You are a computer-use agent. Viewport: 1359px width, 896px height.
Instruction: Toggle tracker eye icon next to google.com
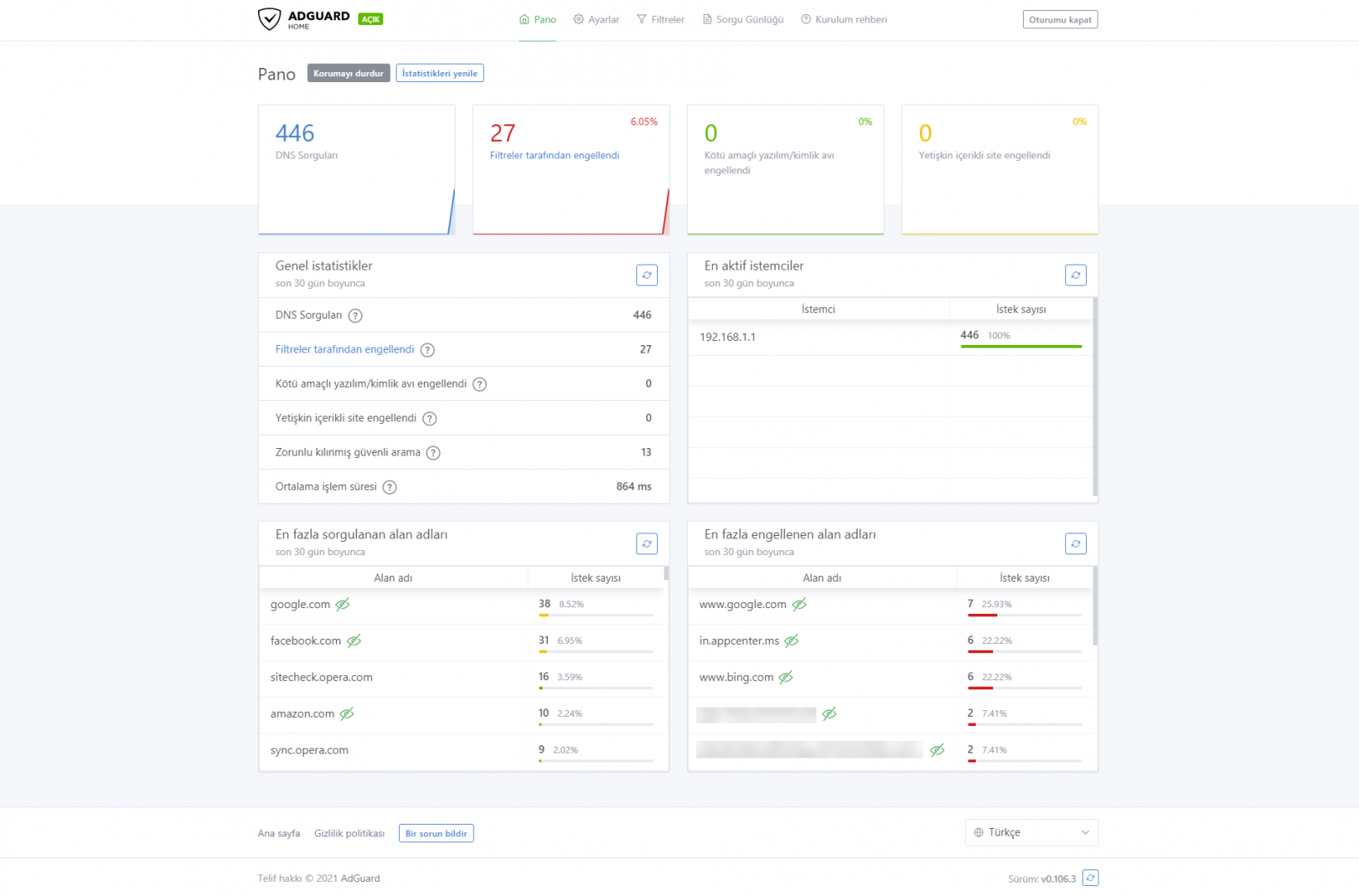[x=343, y=605]
